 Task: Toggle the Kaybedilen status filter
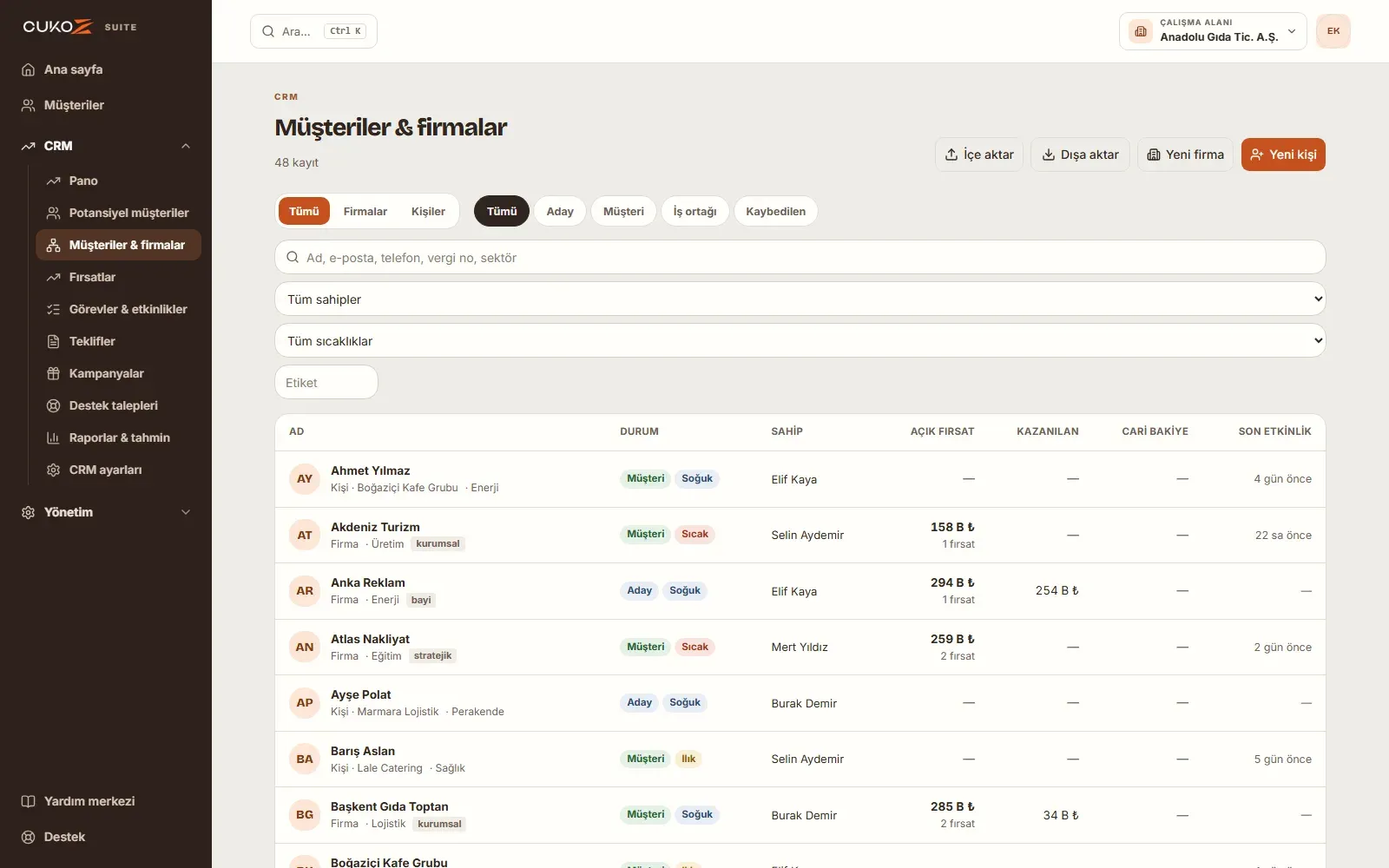(x=775, y=211)
